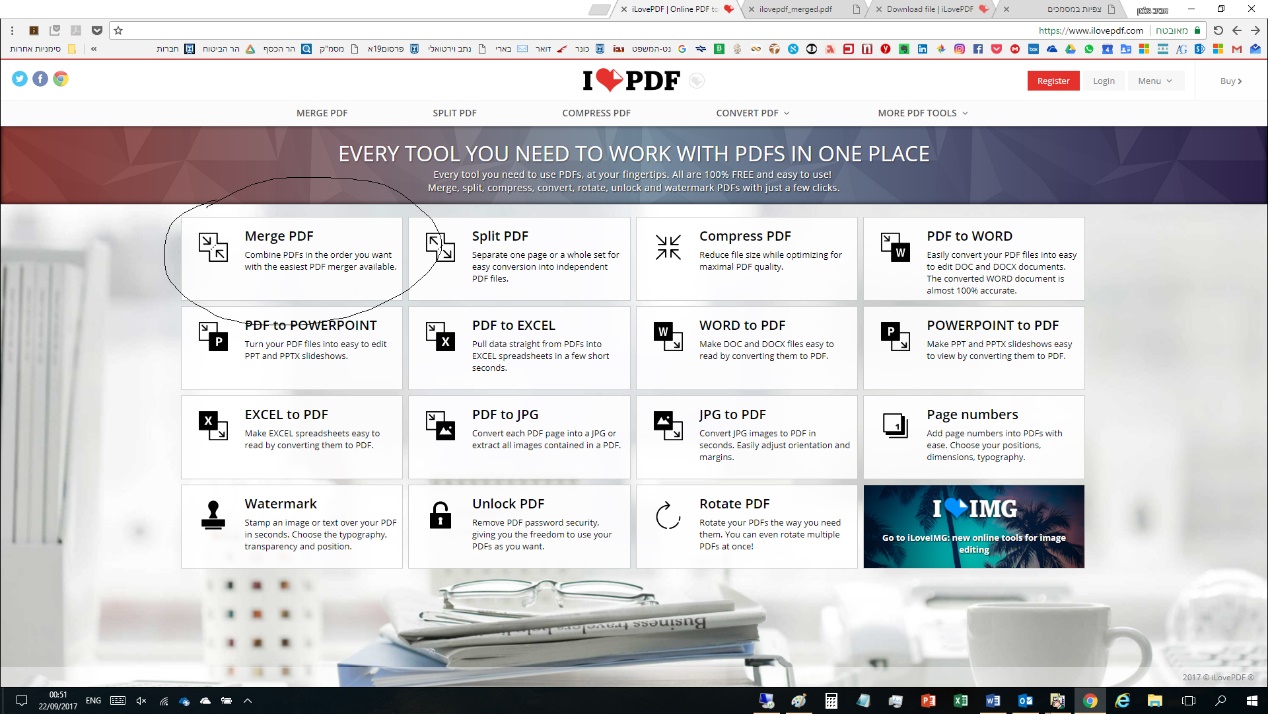The width and height of the screenshot is (1268, 714).
Task: Switch to the iLovePDF | Online PDF tab
Action: coord(675,9)
